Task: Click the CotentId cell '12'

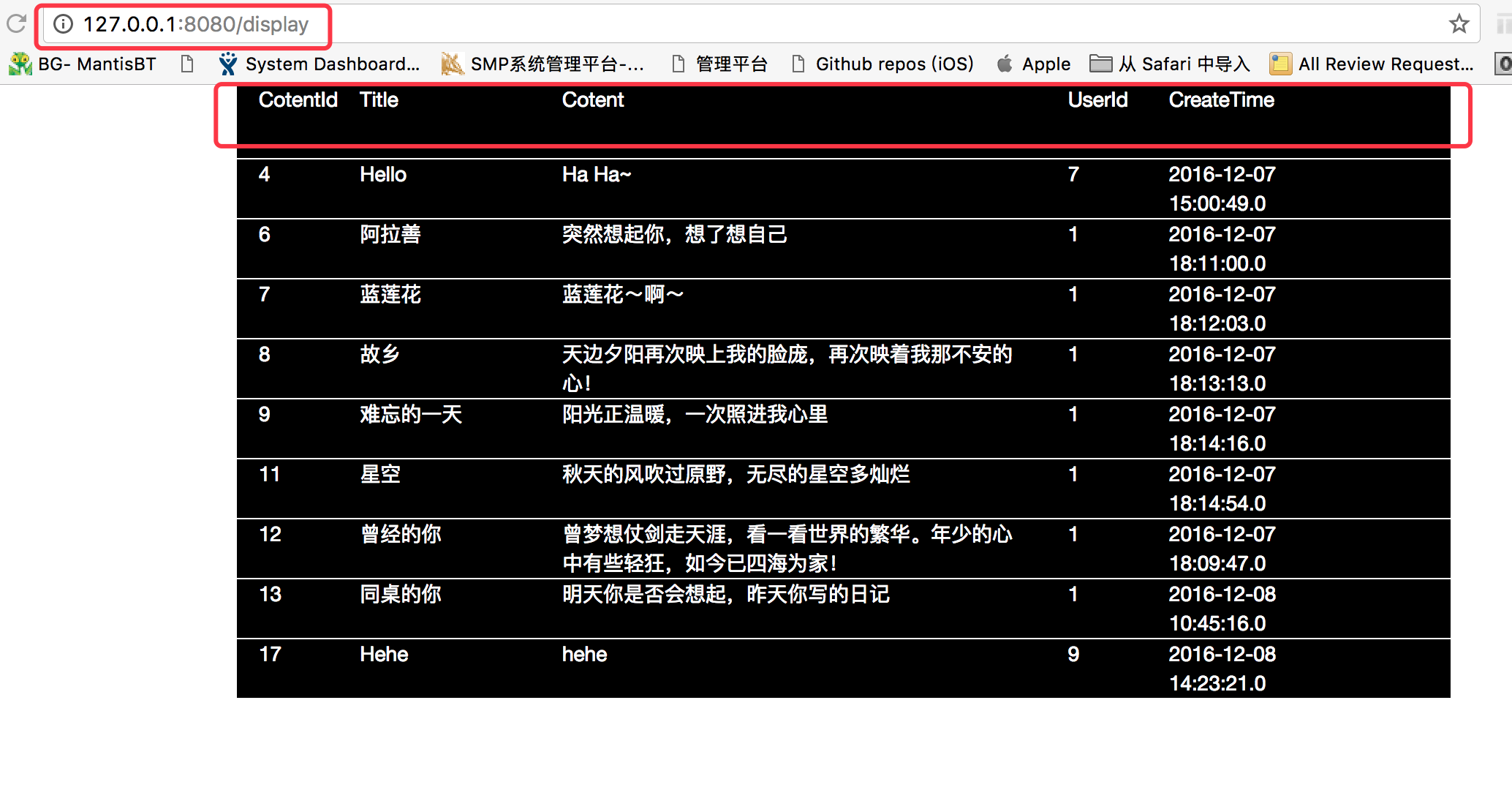Action: point(270,534)
